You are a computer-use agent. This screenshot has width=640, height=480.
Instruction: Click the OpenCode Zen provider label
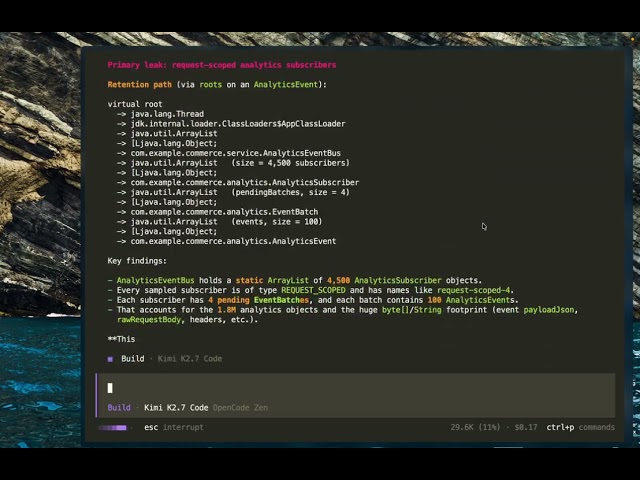pos(240,407)
